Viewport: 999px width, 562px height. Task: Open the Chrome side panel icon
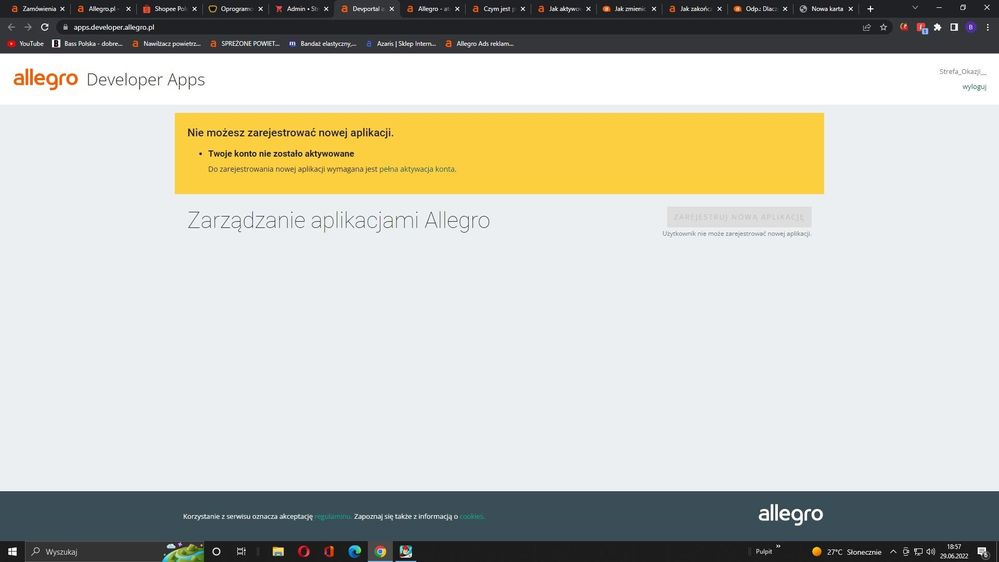point(954,27)
